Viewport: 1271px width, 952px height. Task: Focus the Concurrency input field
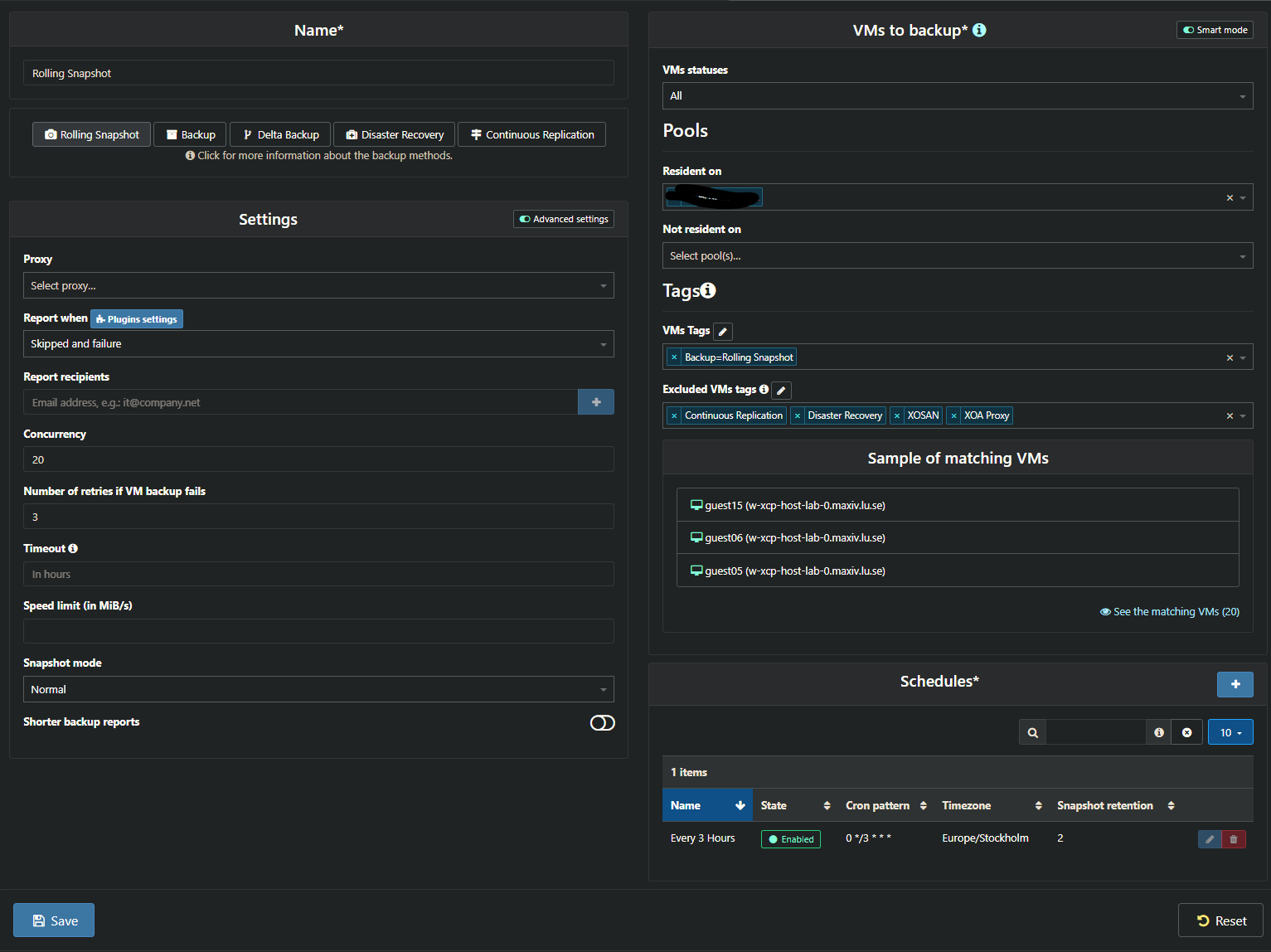(318, 459)
